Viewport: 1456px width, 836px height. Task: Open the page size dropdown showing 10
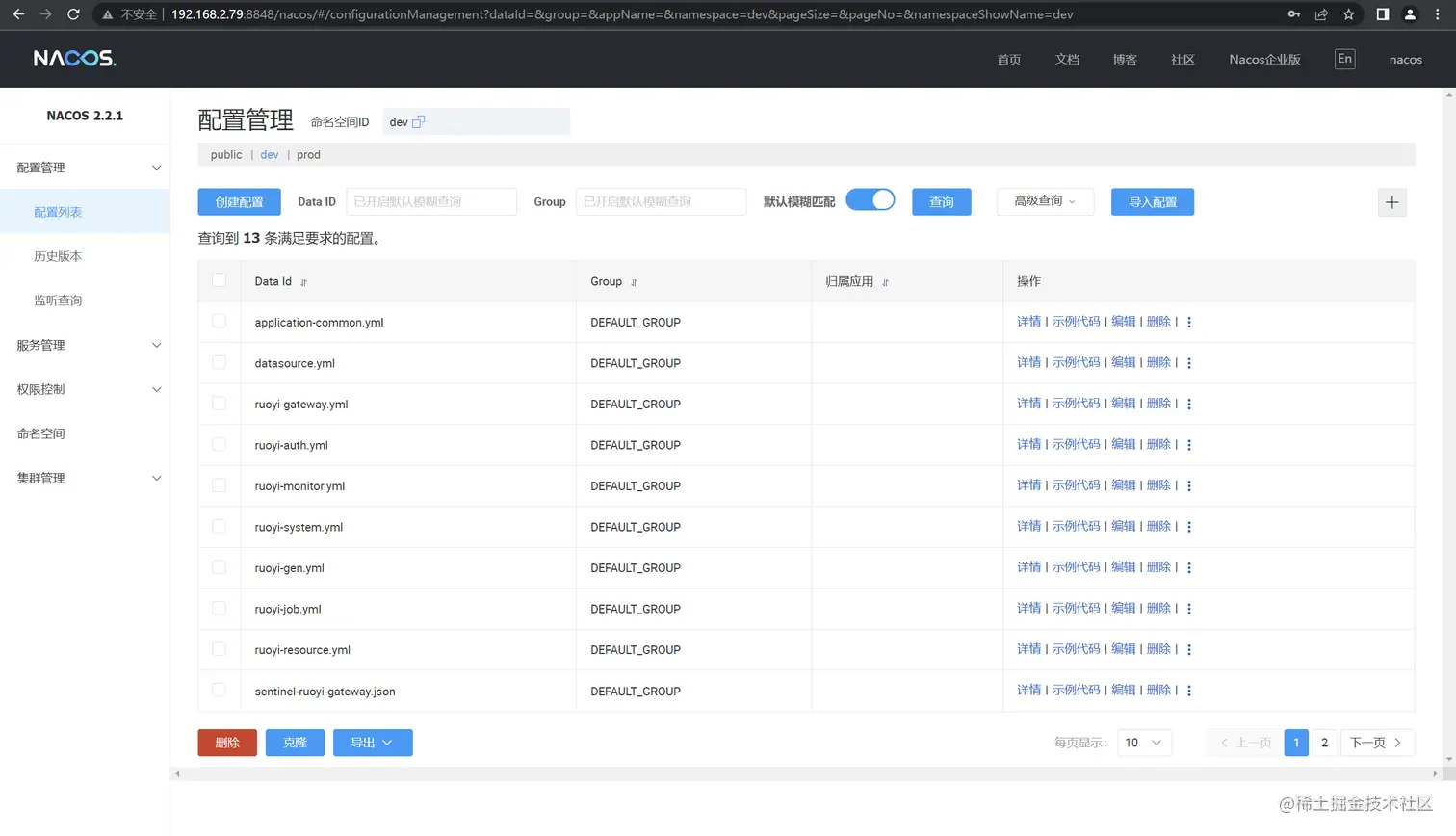click(1144, 743)
